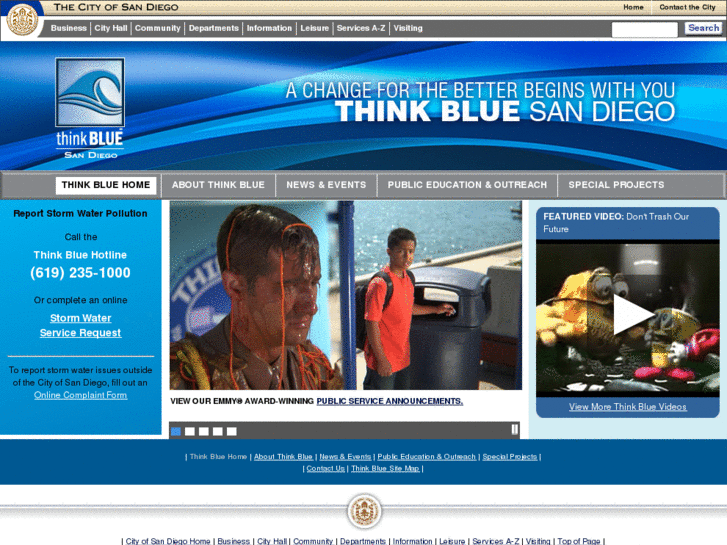The image size is (727, 545).
Task: Open the Storm Water Service Request link
Action: [81, 326]
